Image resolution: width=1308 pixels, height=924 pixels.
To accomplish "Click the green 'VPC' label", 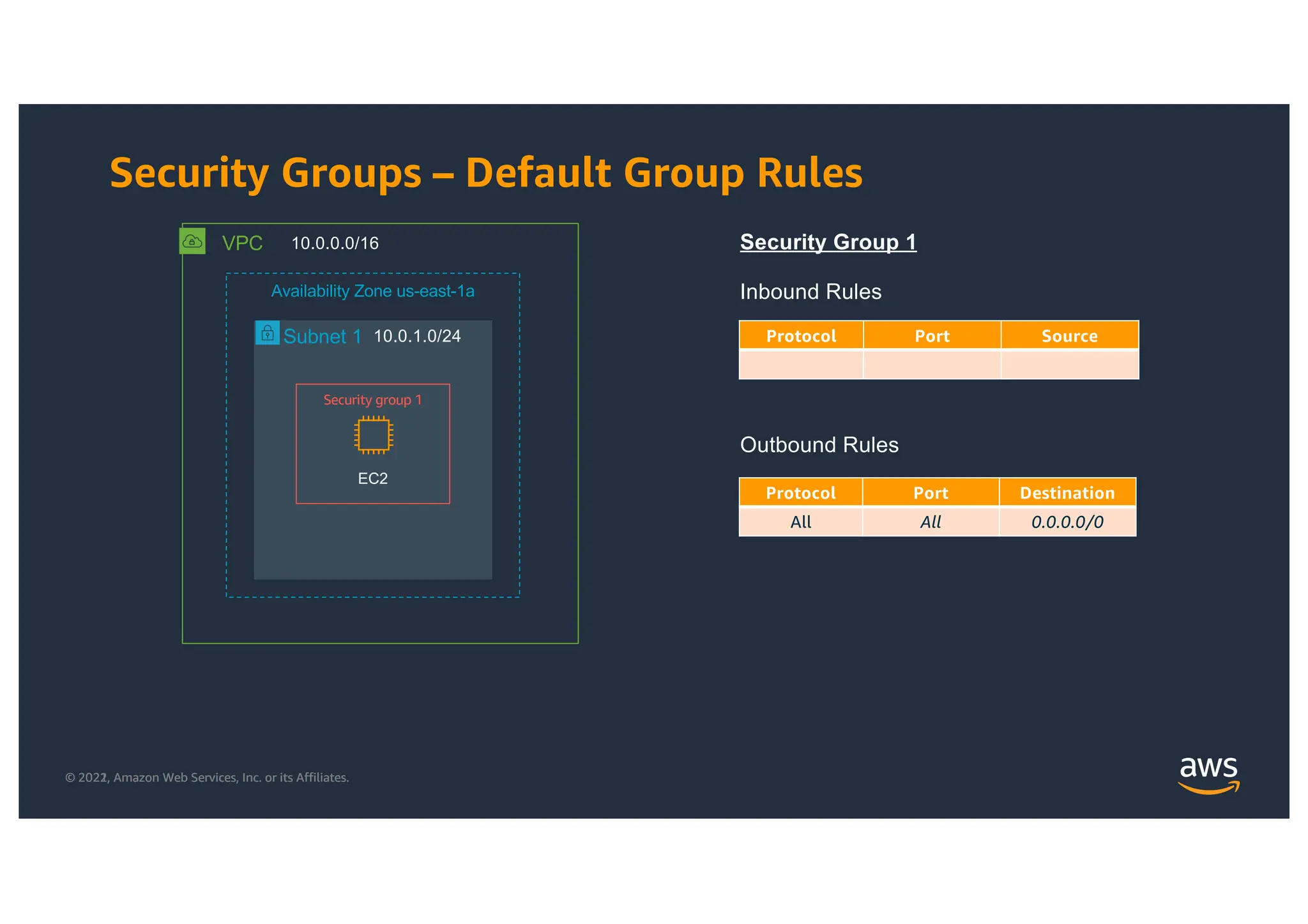I will pyautogui.click(x=242, y=243).
